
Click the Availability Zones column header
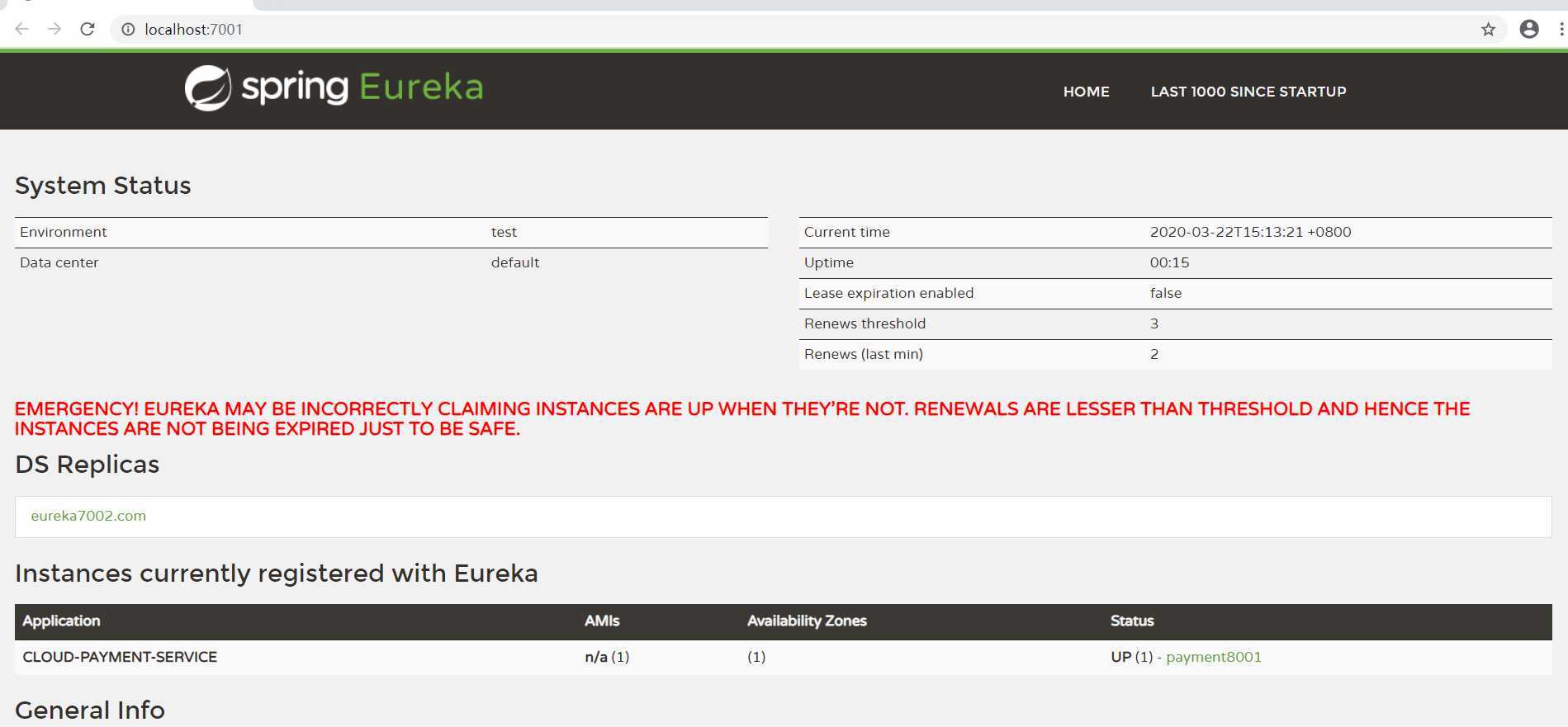pyautogui.click(x=807, y=621)
